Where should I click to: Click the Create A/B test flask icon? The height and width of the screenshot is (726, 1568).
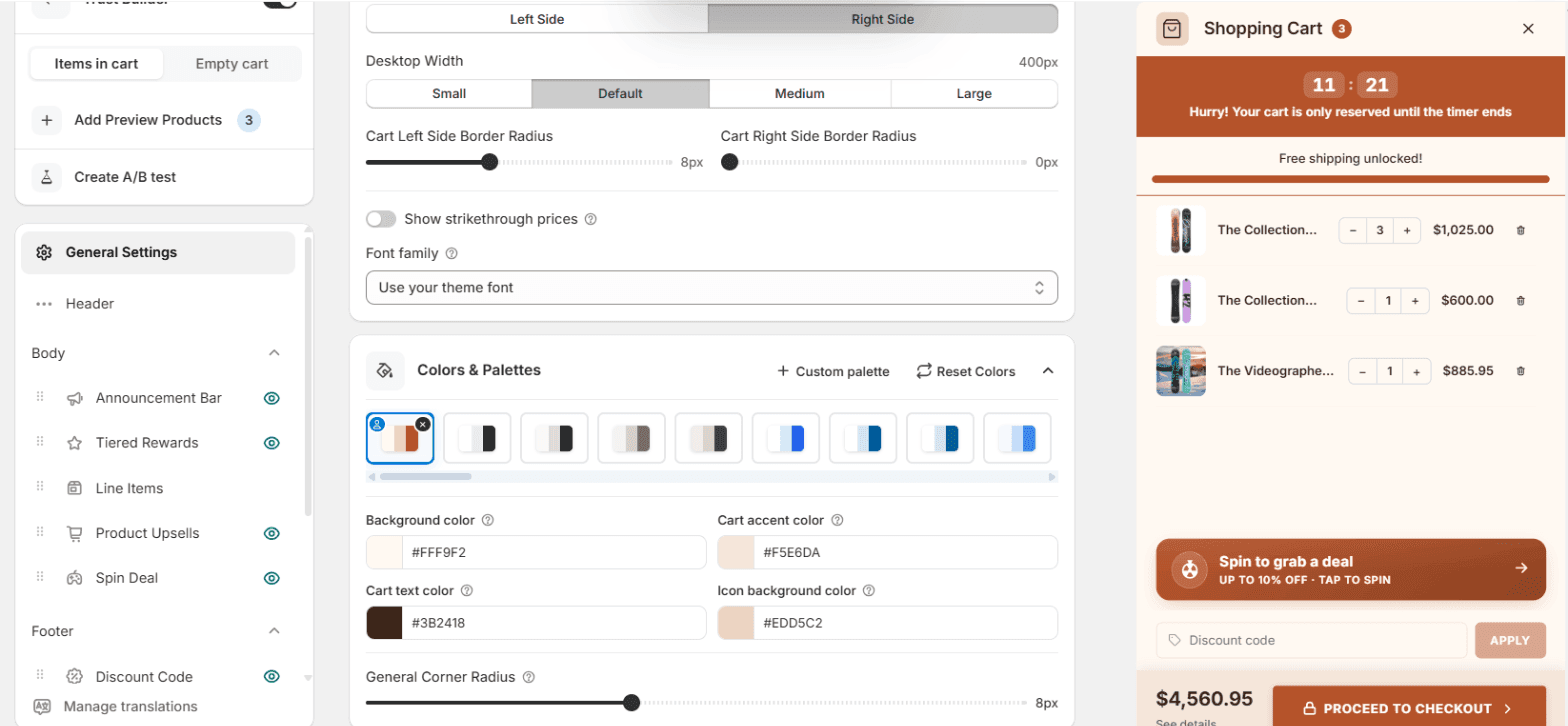coord(45,177)
